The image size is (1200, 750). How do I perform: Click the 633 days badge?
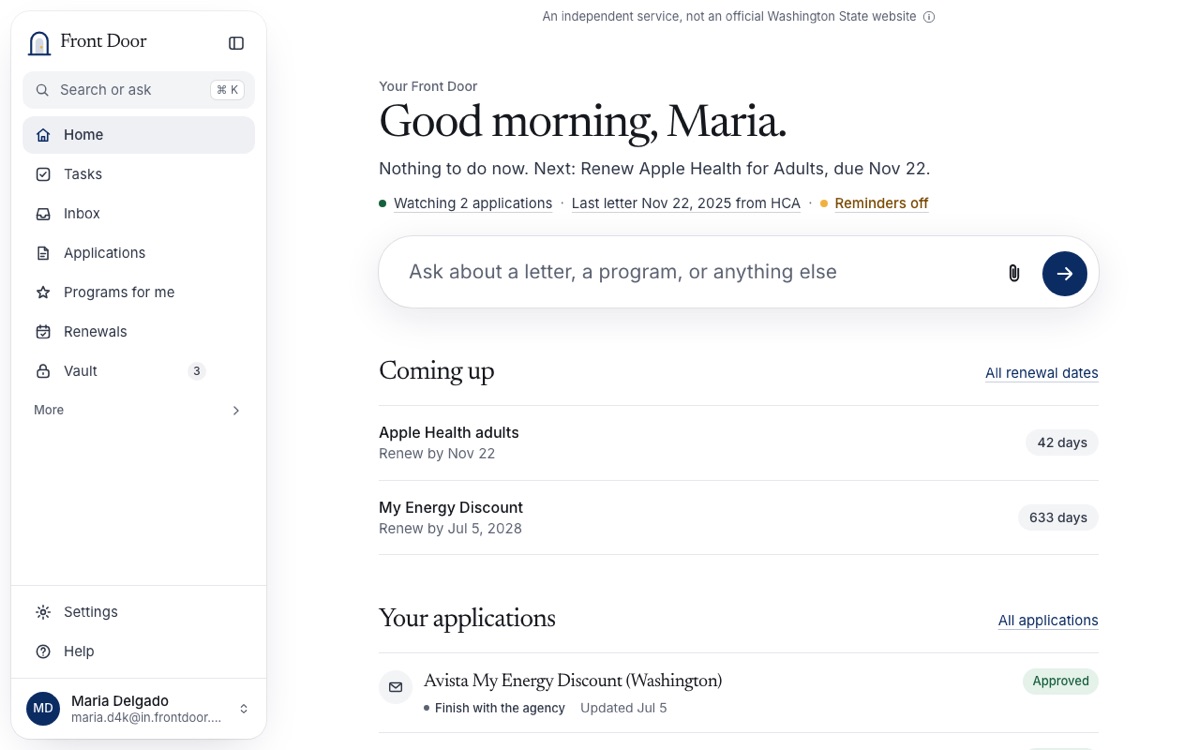click(x=1058, y=518)
